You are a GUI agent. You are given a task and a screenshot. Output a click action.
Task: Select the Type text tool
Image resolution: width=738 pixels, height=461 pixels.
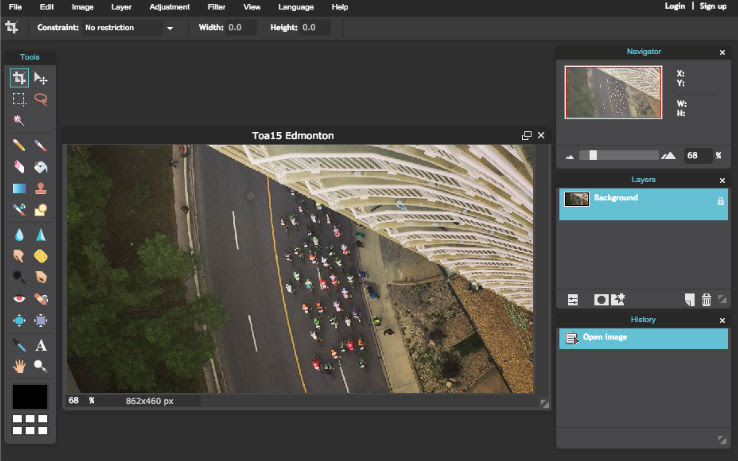[x=40, y=345]
